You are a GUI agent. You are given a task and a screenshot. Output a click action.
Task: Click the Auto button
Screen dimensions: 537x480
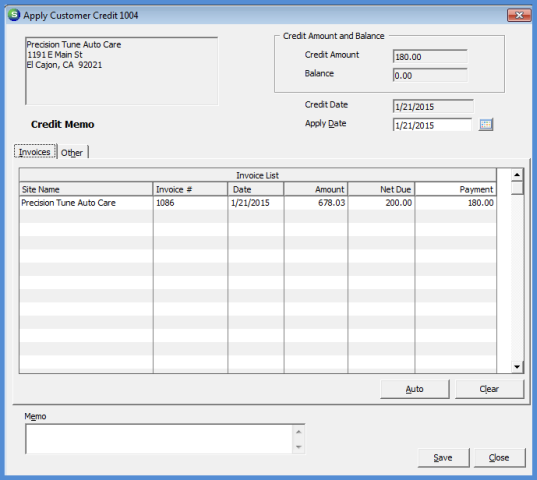(415, 389)
